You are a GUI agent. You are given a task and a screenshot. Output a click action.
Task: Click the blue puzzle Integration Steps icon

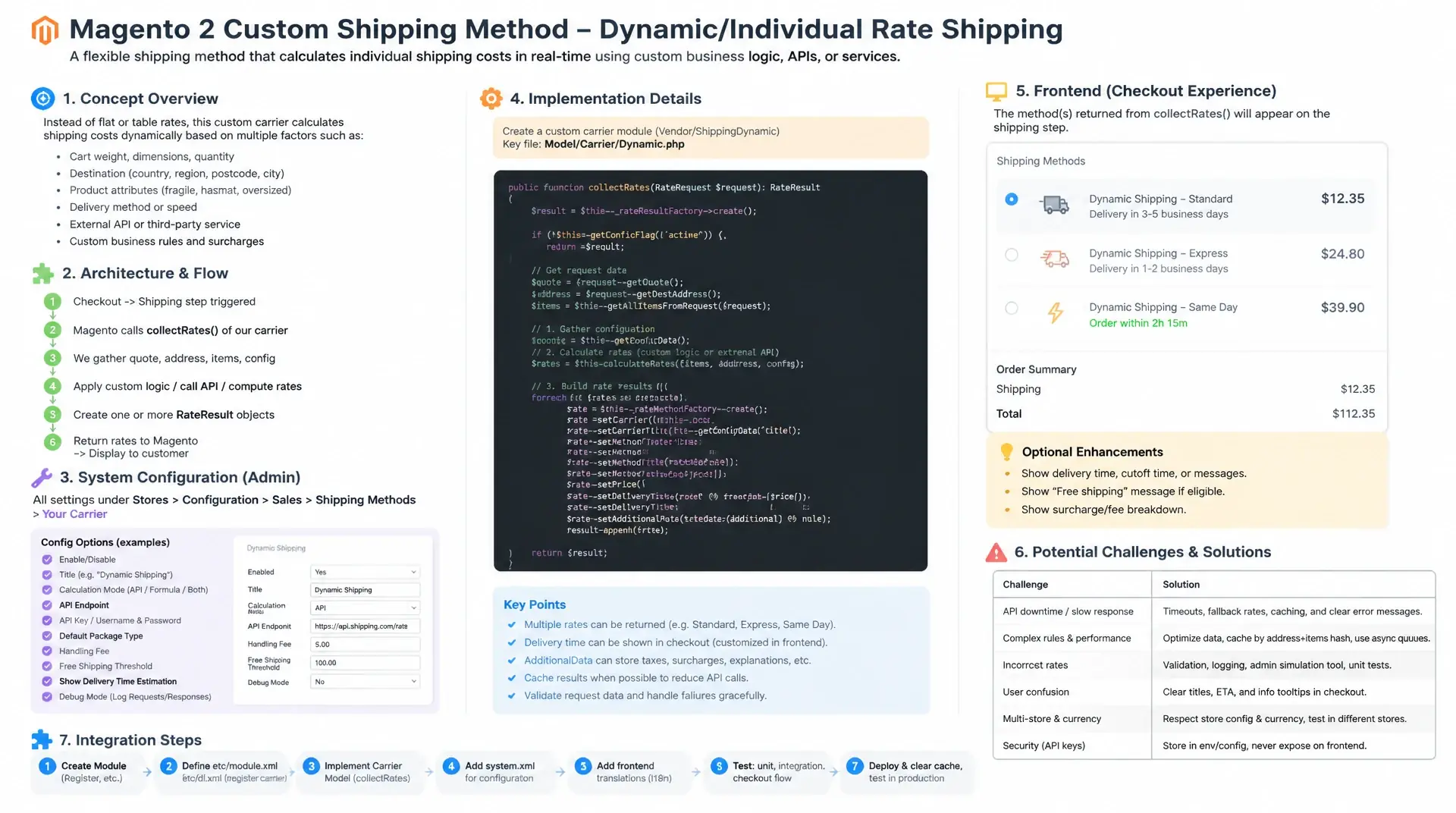[x=42, y=740]
